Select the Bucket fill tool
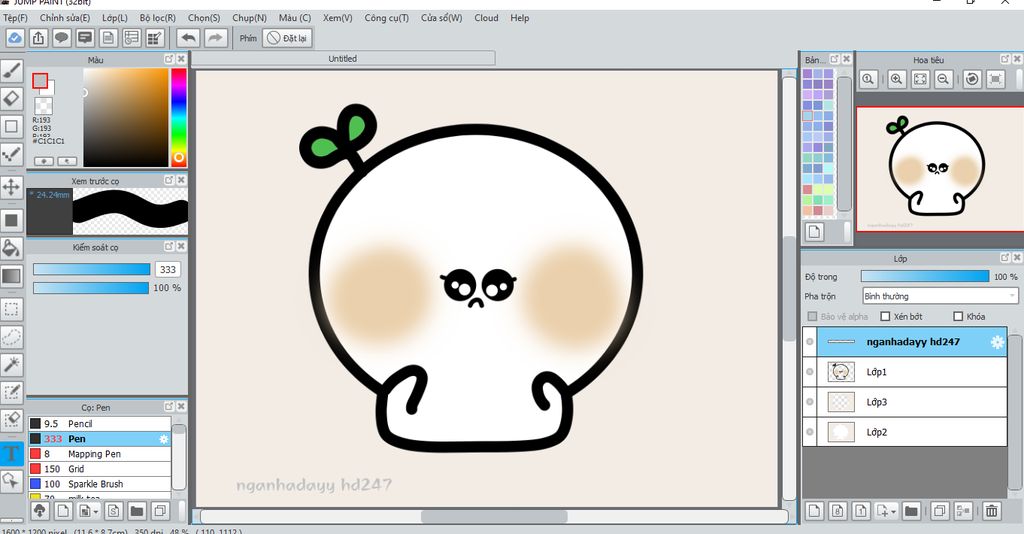 coord(11,248)
